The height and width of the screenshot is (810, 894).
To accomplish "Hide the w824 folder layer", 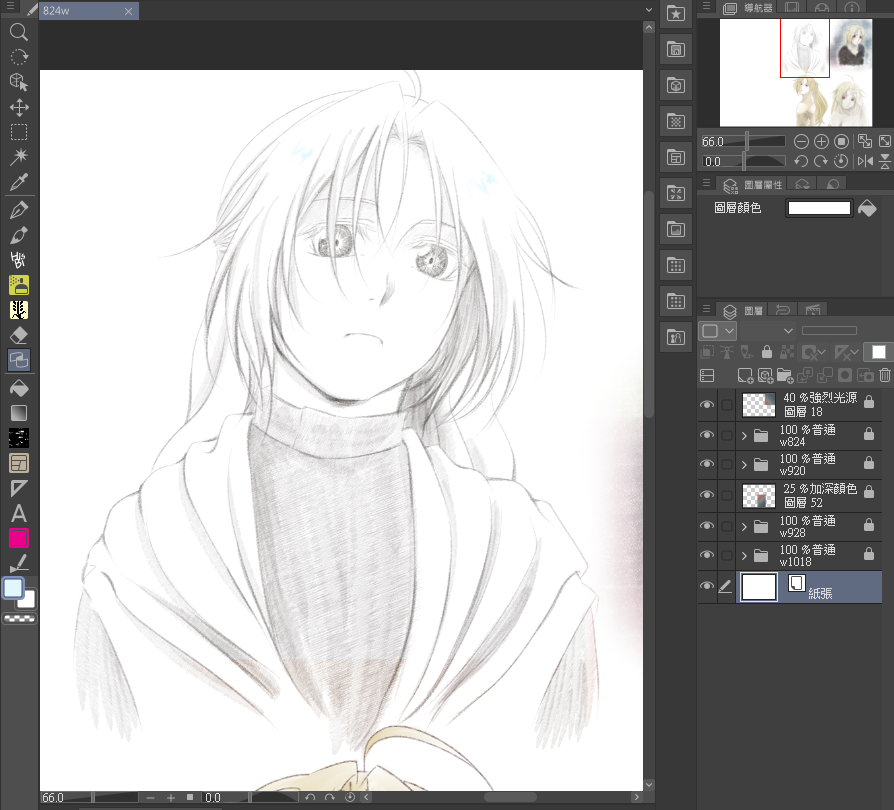I will tap(707, 434).
